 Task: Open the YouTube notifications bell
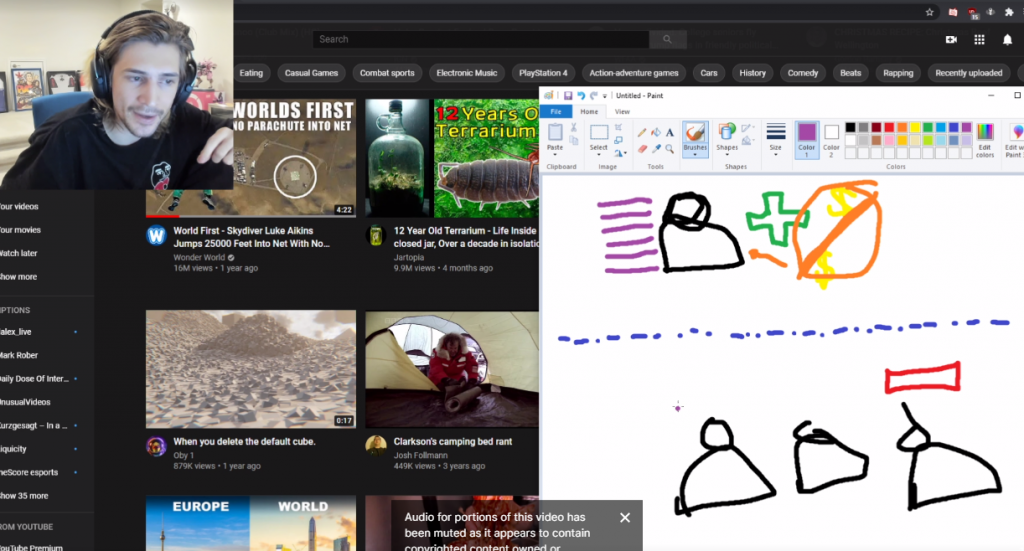[1007, 40]
